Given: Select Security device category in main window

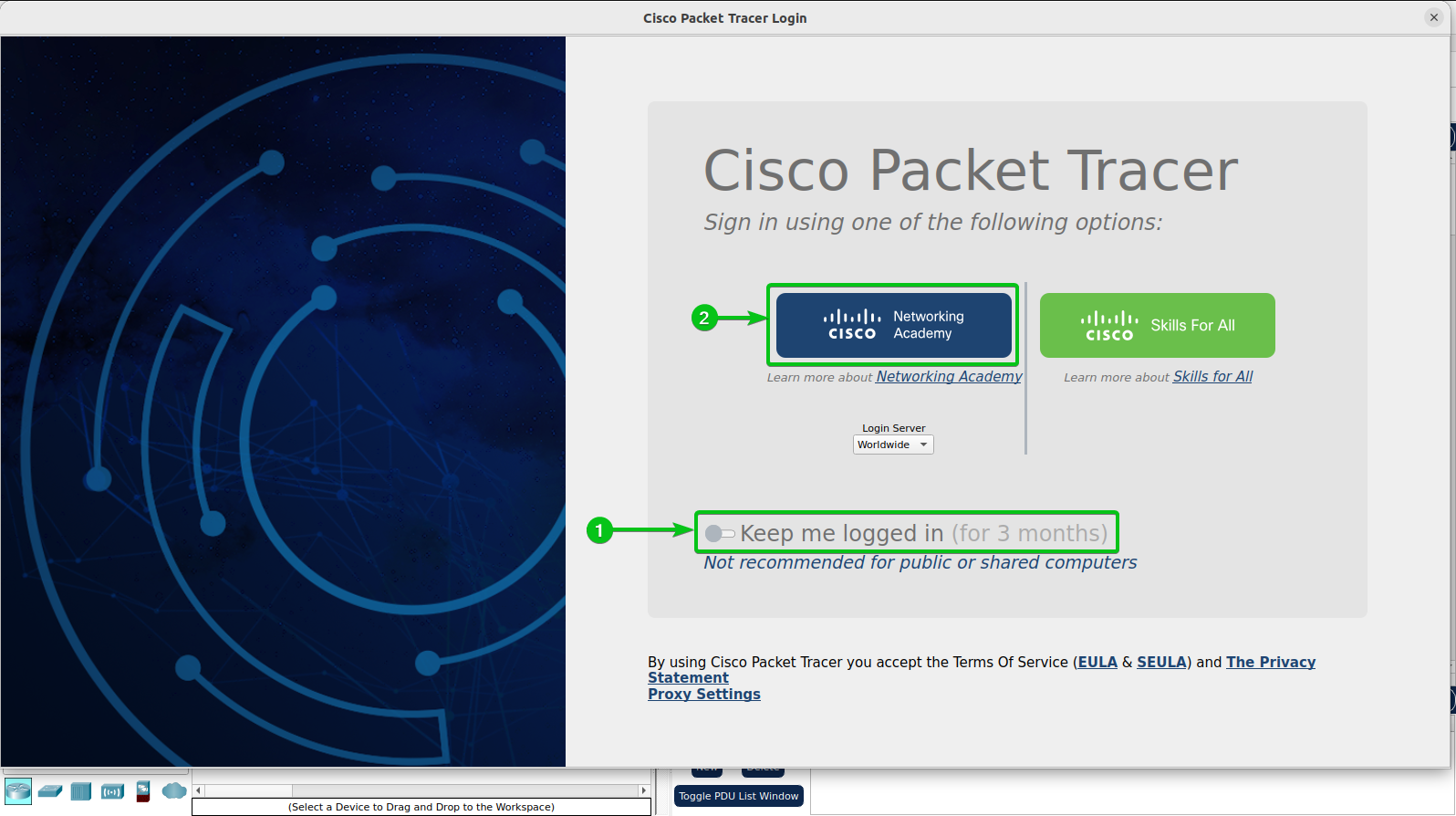Looking at the screenshot, I should pyautogui.click(x=143, y=790).
